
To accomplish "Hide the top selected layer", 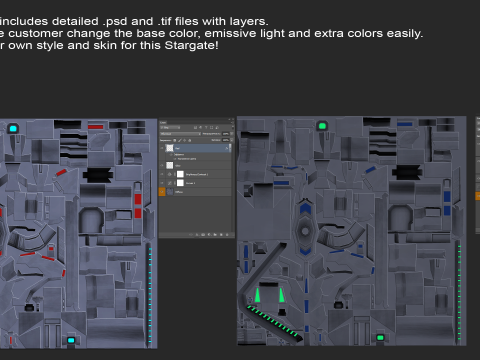I will point(162,148).
